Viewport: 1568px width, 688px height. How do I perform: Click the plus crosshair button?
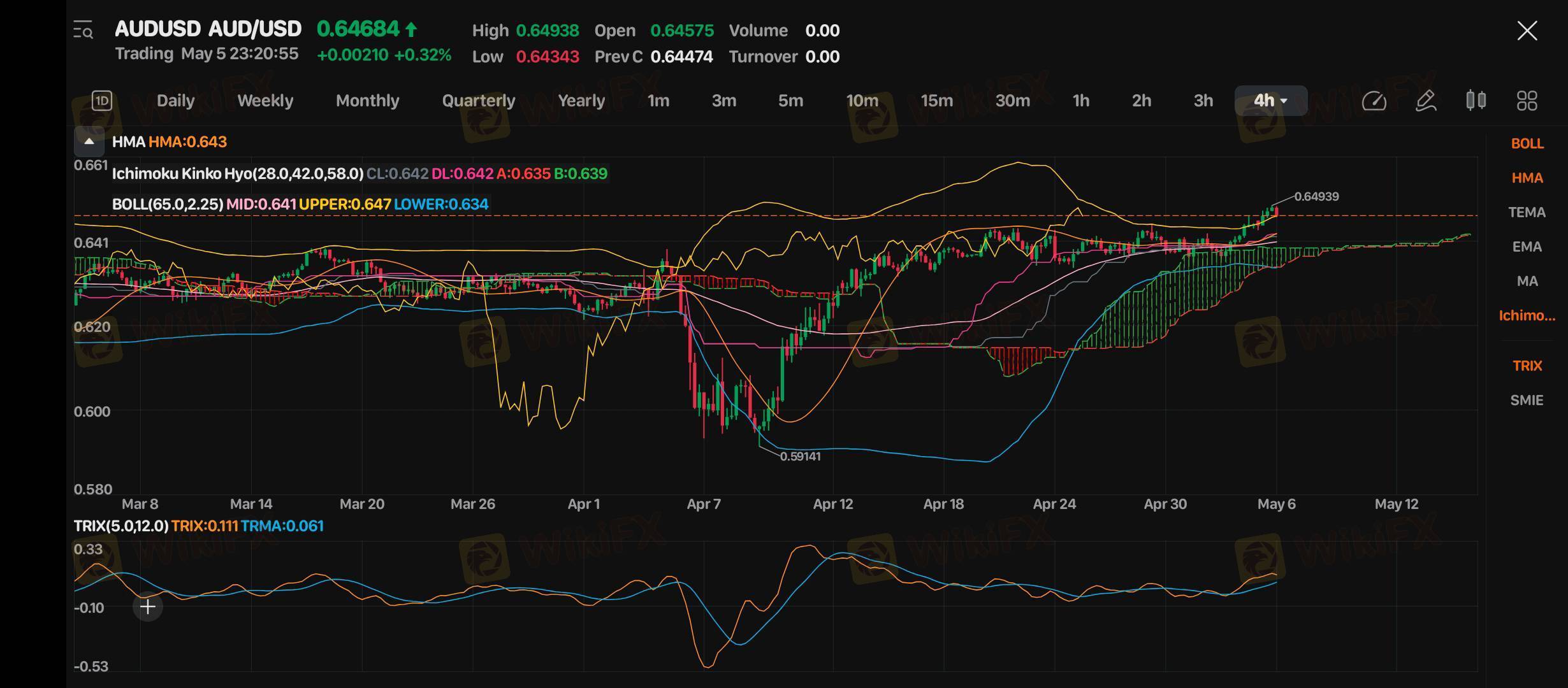pyautogui.click(x=148, y=606)
